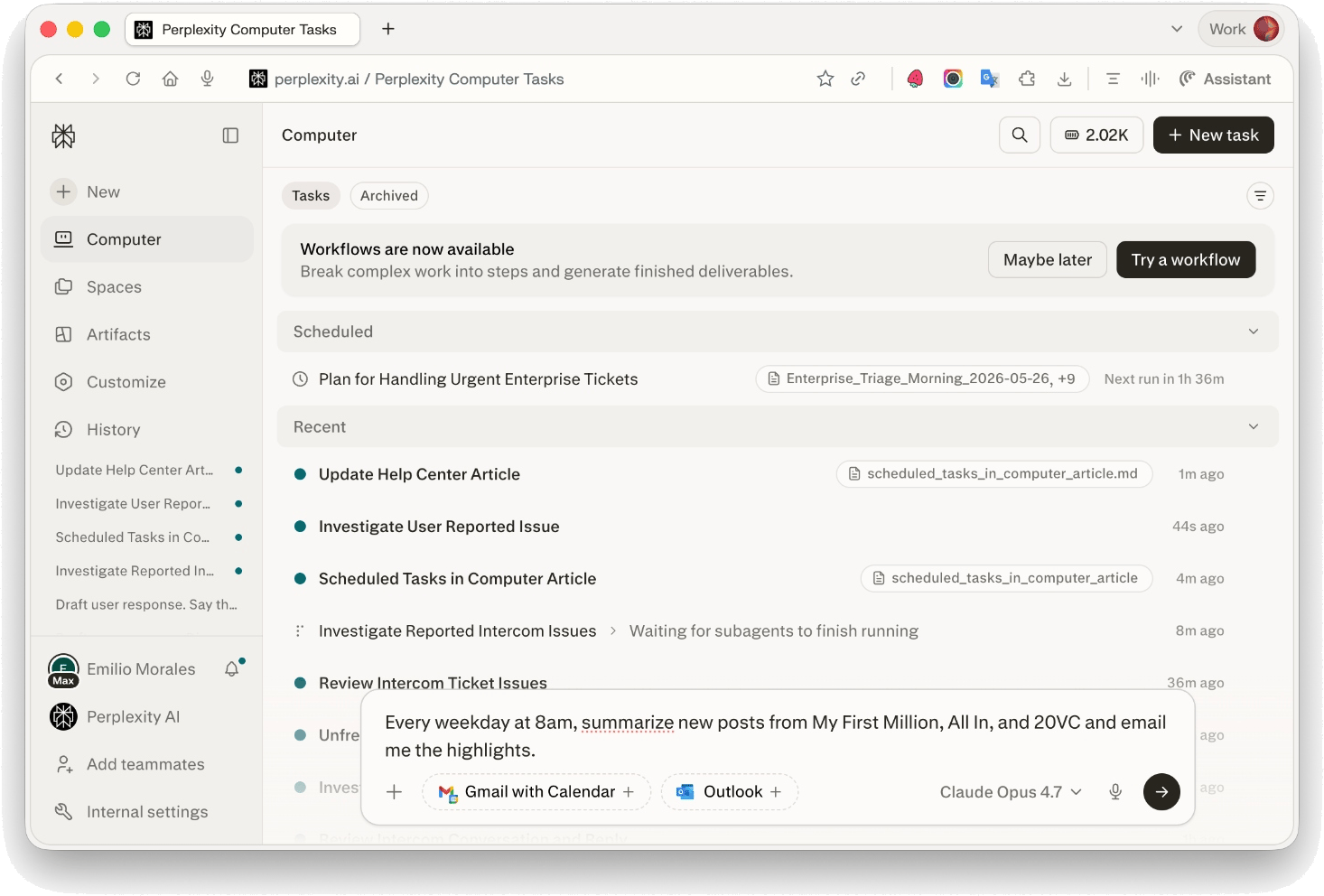This screenshot has width=1324, height=896.
Task: Click the New task button
Action: click(x=1213, y=135)
